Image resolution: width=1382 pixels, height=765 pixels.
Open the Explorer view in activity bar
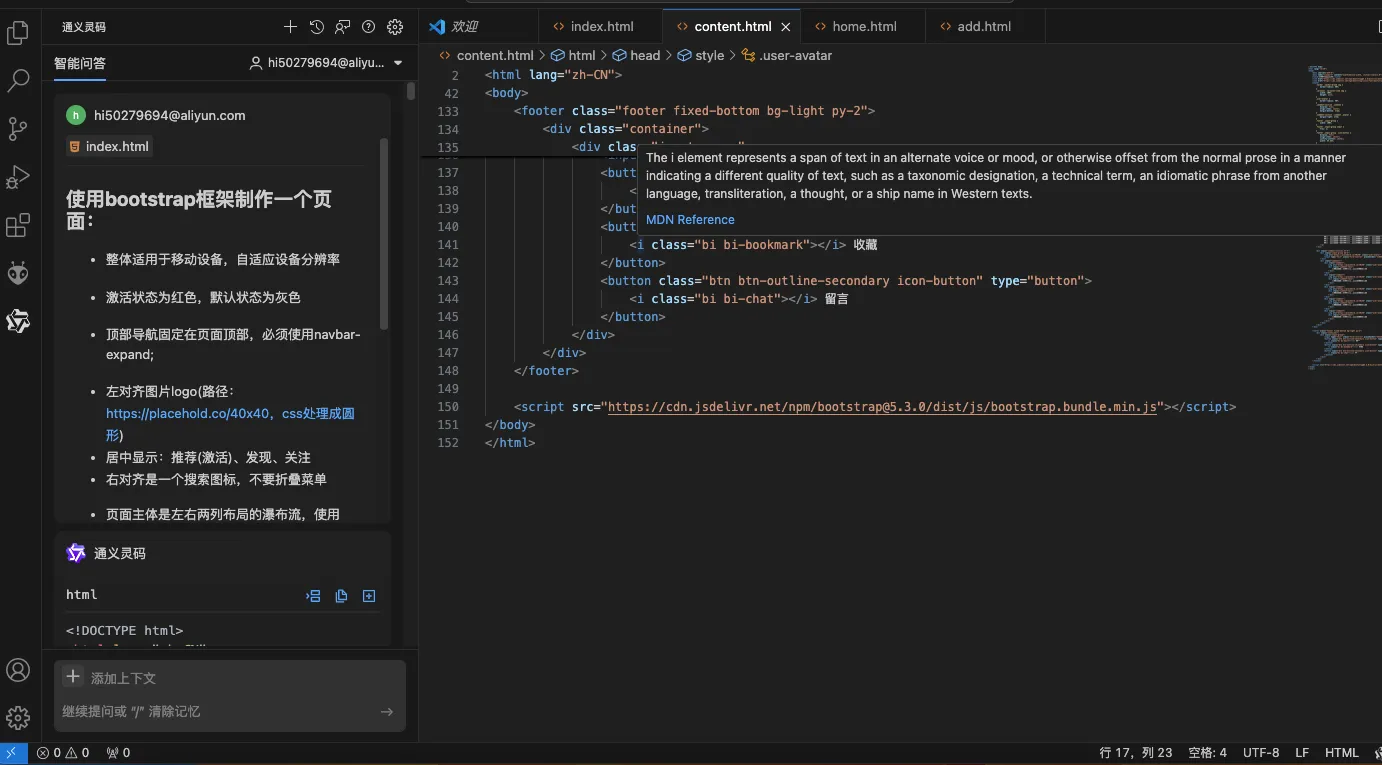pyautogui.click(x=18, y=34)
